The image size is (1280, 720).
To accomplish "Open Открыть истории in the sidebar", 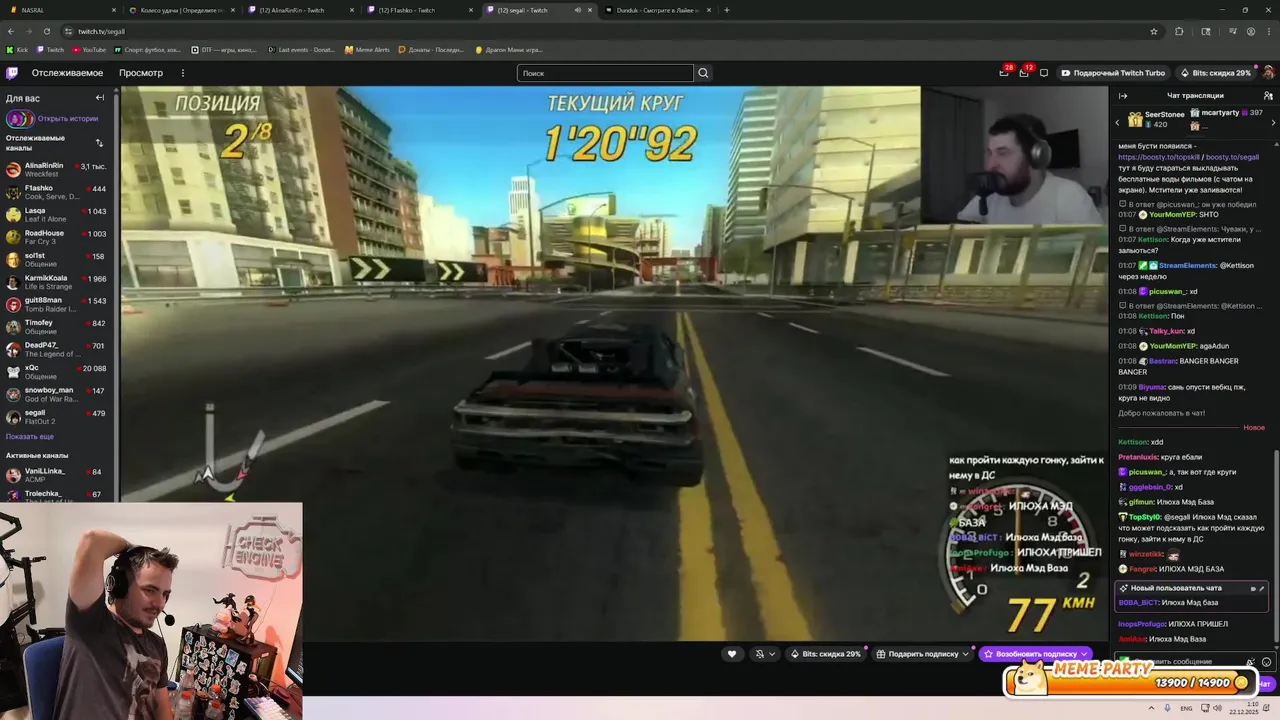I will point(68,118).
